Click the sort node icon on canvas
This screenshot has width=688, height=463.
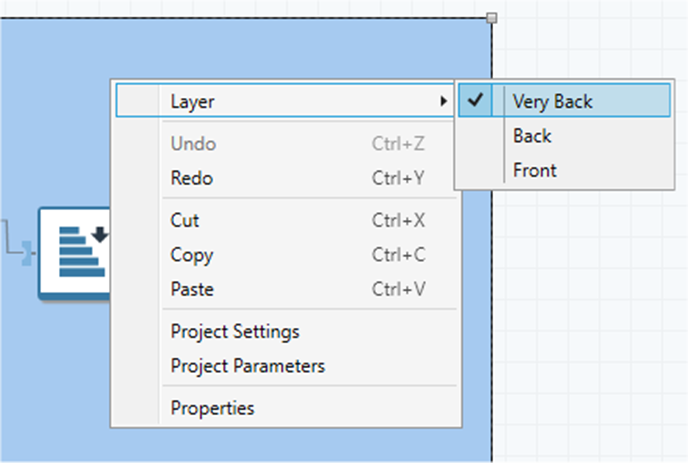point(76,252)
